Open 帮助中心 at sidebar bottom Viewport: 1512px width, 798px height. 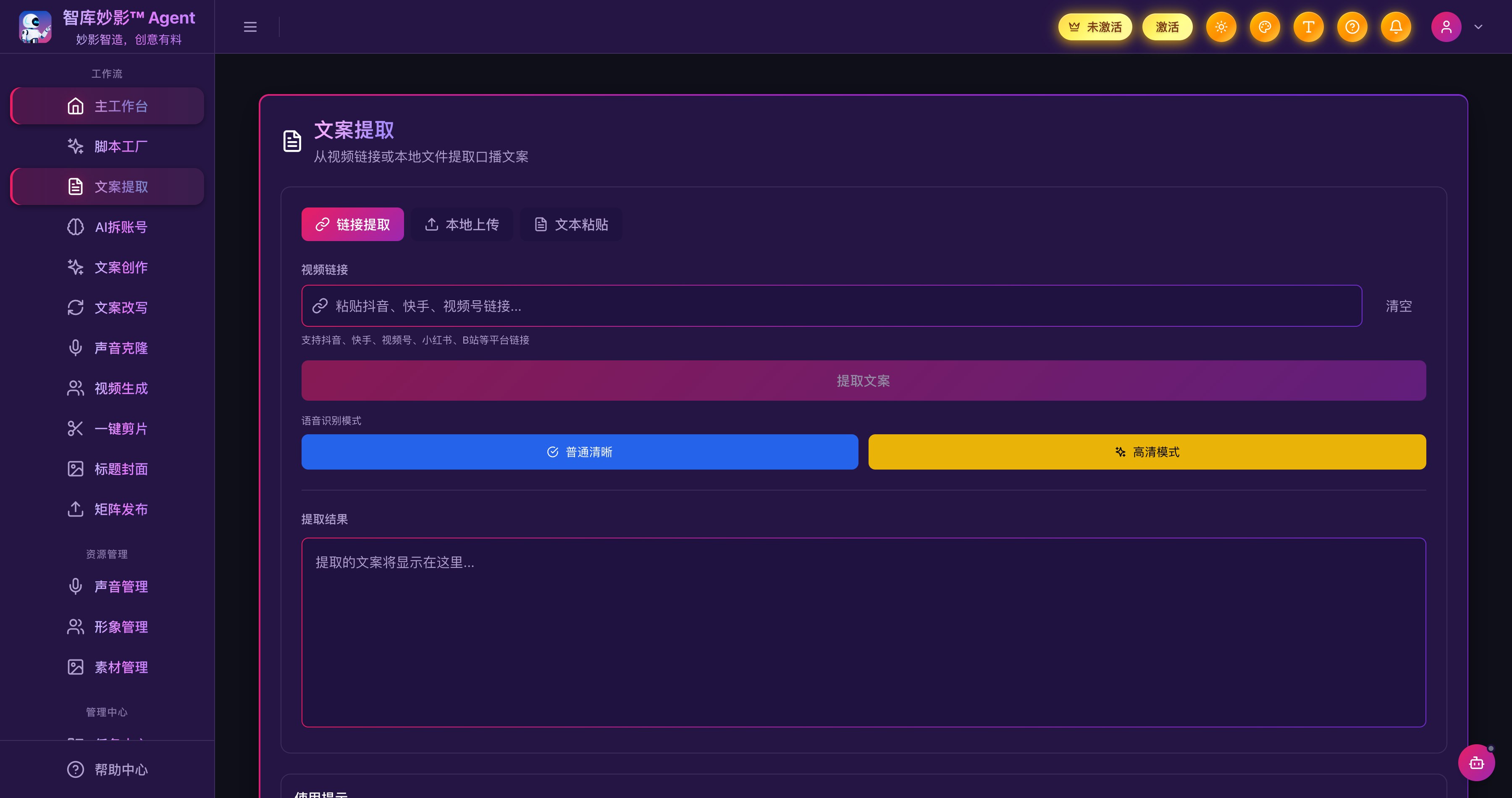[x=108, y=769]
